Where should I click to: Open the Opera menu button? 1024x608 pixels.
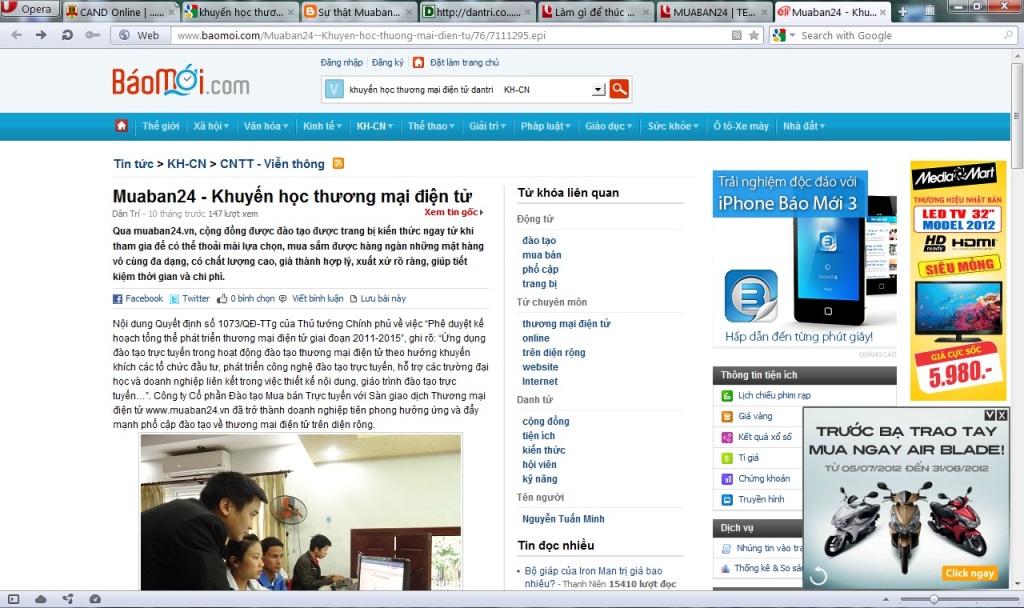pyautogui.click(x=29, y=9)
